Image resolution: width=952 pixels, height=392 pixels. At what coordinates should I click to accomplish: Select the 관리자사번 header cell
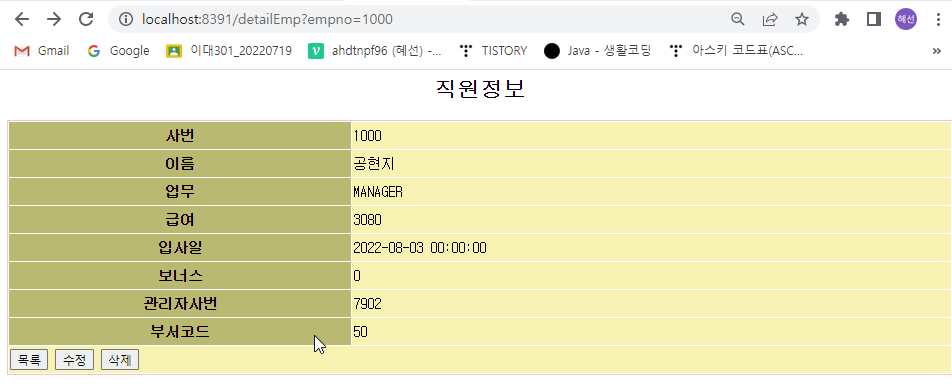coord(180,303)
